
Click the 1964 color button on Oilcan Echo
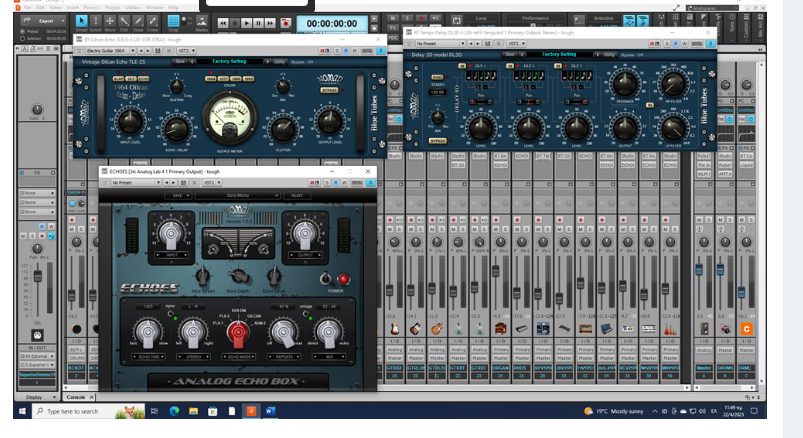[x=210, y=79]
